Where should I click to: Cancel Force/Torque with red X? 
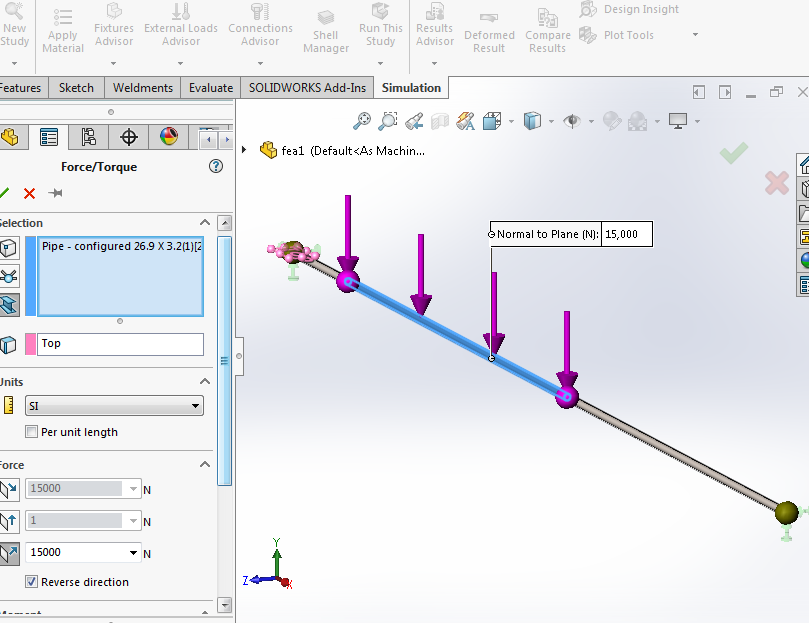(x=29, y=194)
